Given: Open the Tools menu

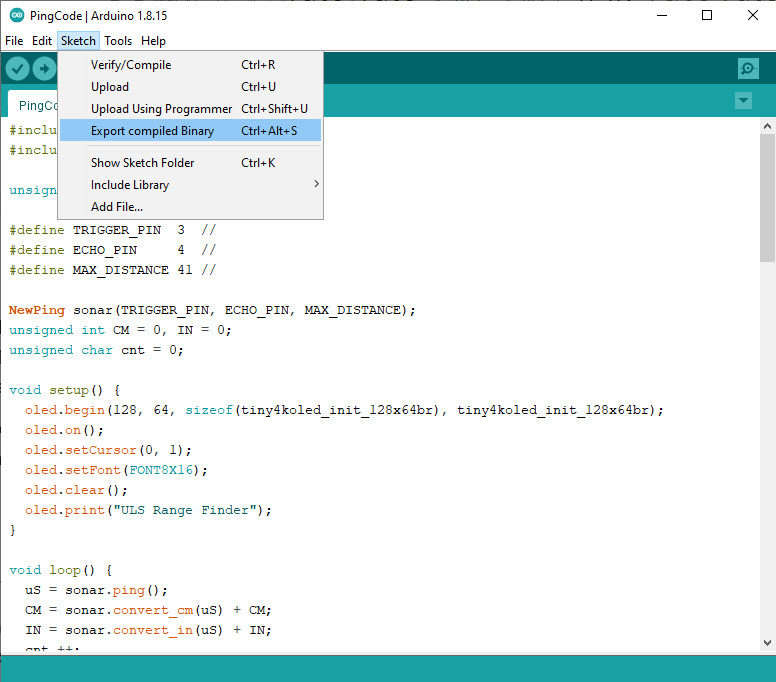Looking at the screenshot, I should [118, 41].
